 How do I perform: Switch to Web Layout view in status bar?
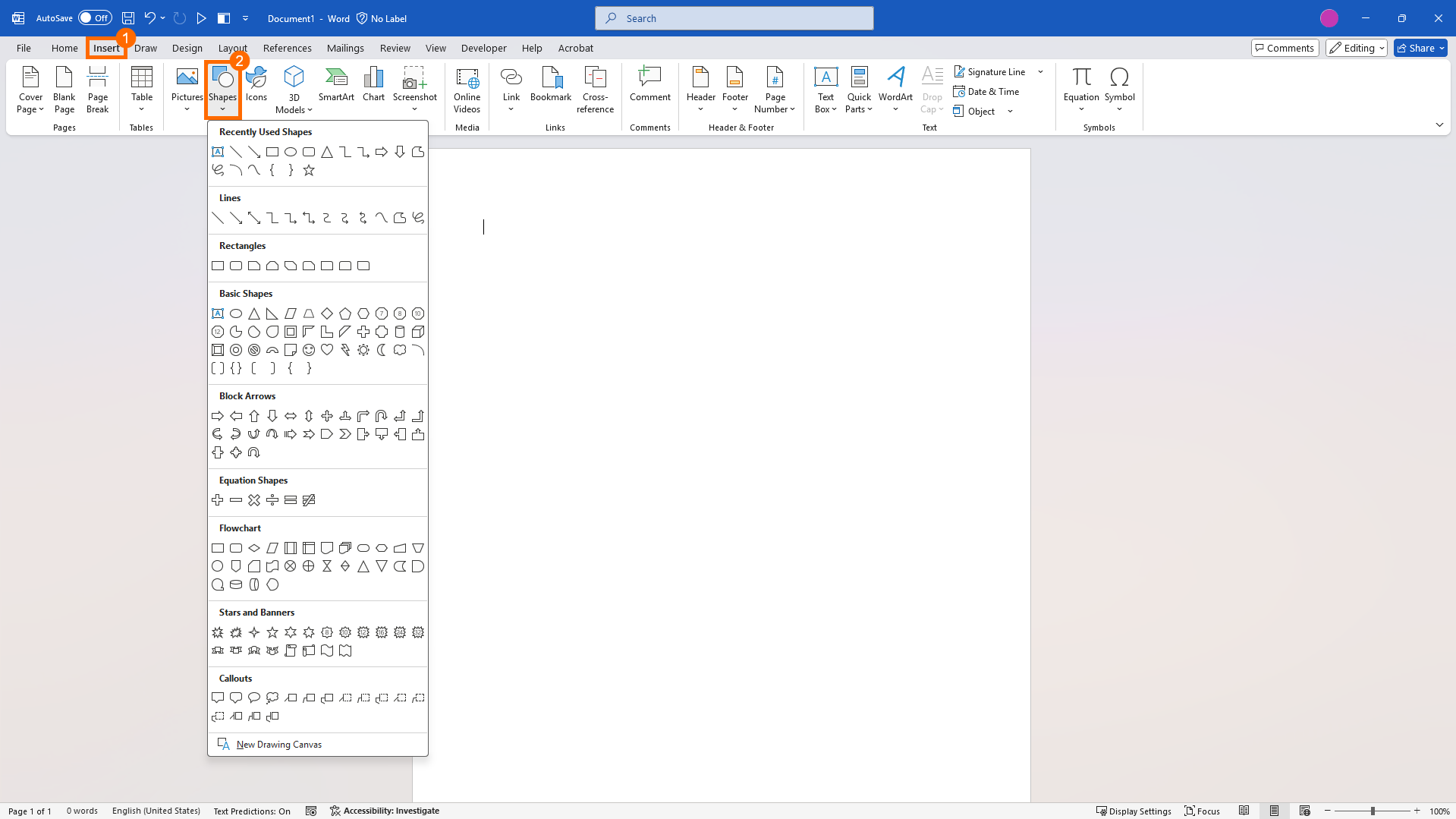[x=1304, y=811]
